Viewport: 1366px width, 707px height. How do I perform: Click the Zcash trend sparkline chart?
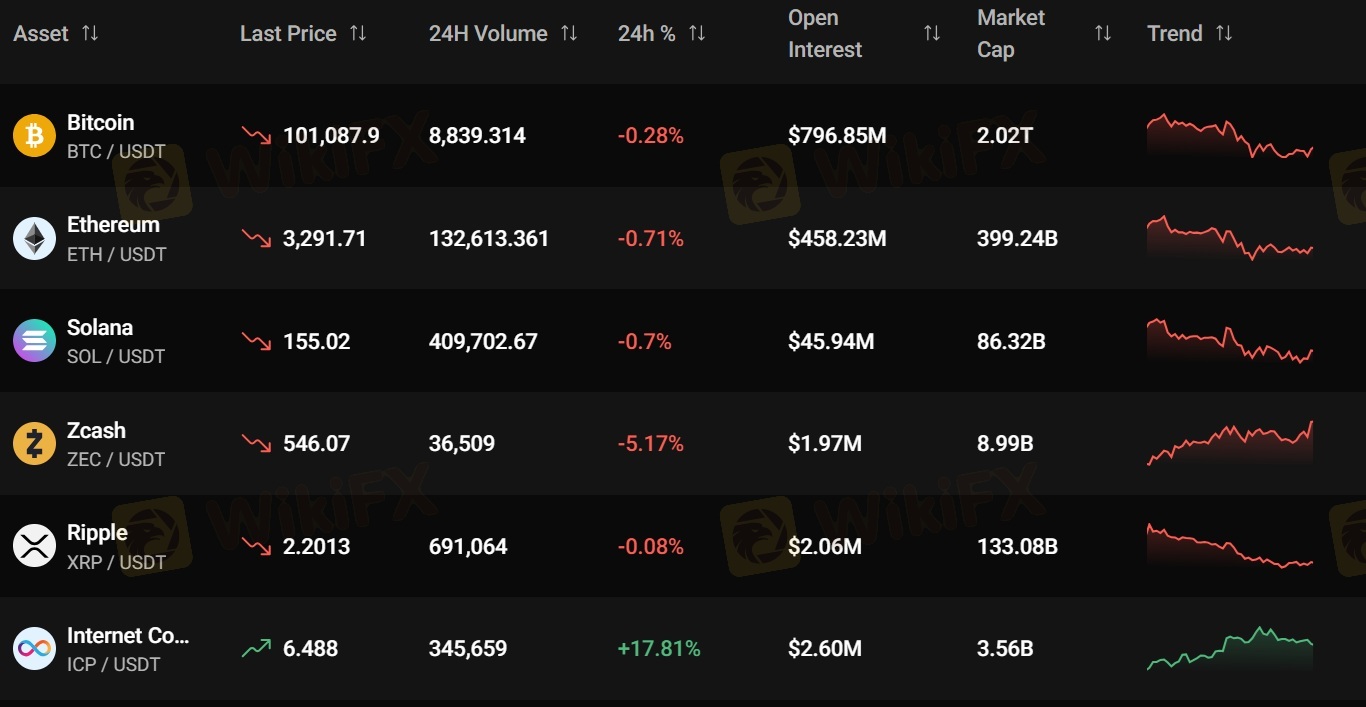(1229, 444)
